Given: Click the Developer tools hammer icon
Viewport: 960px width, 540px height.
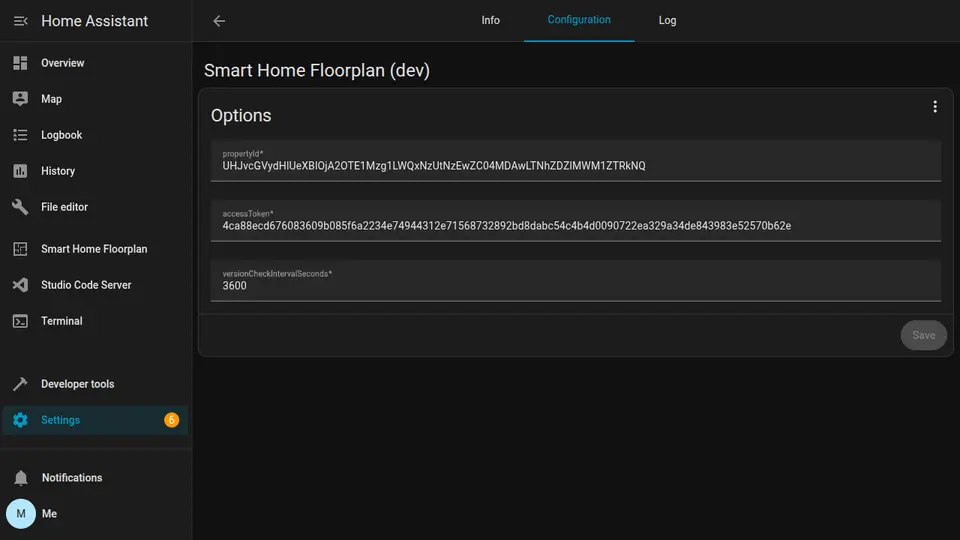Looking at the screenshot, I should (20, 384).
